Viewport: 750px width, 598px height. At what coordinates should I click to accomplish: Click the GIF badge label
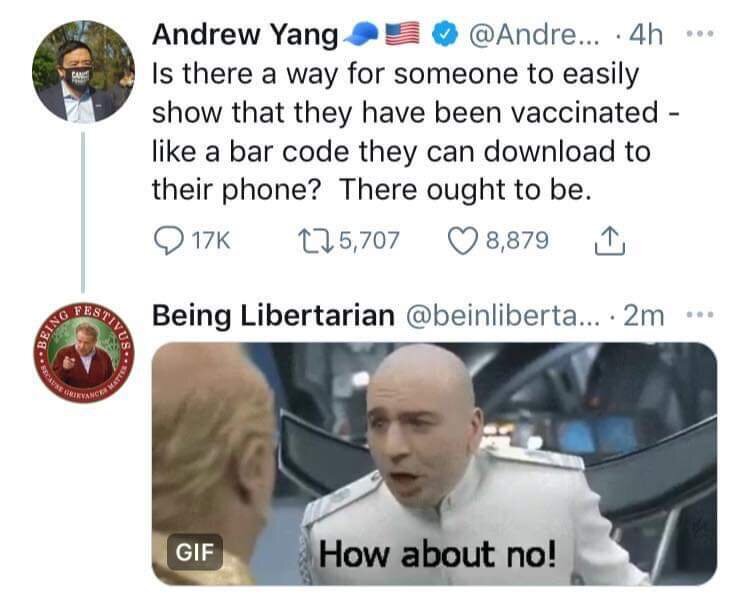pyautogui.click(x=195, y=552)
